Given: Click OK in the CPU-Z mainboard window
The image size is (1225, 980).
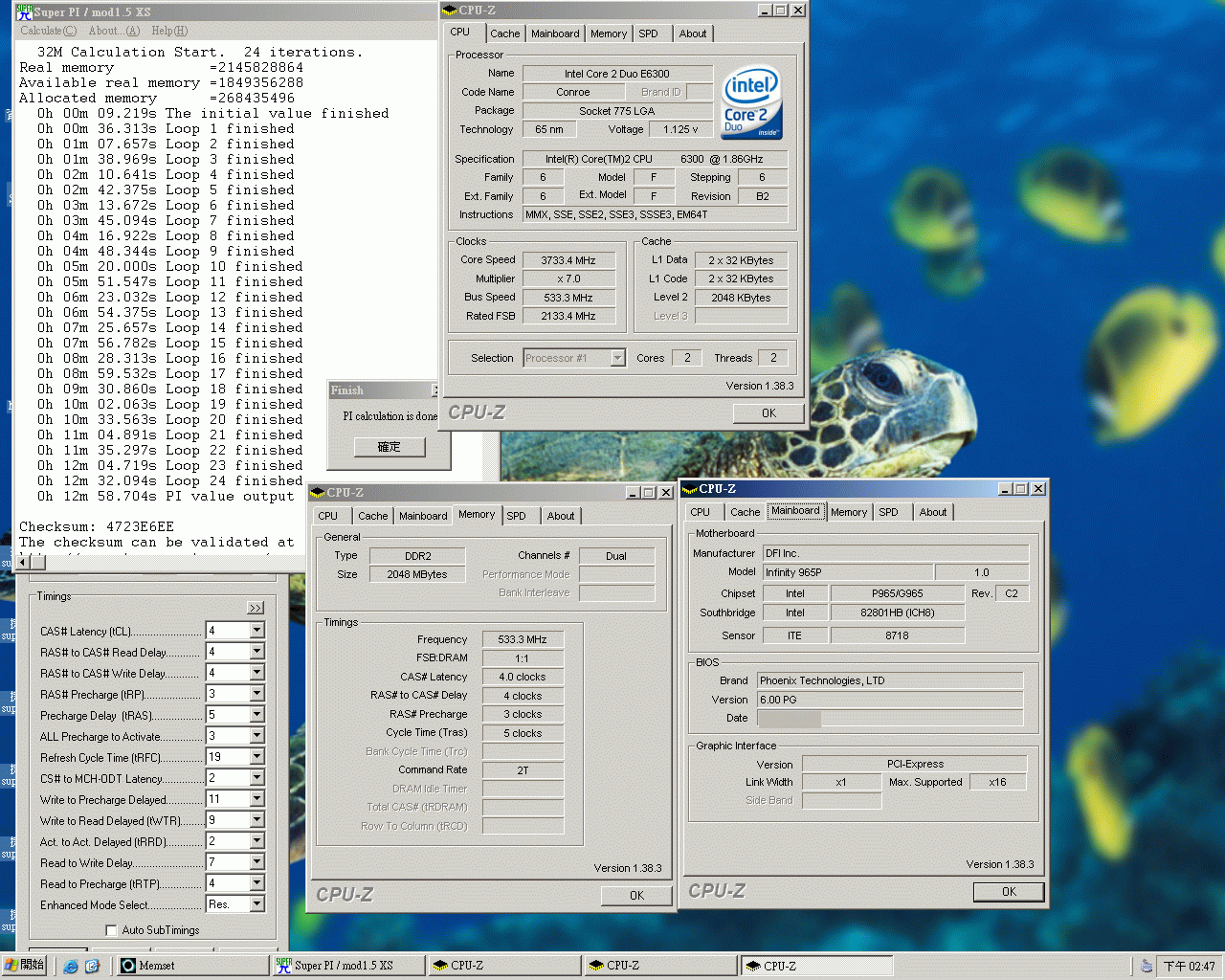Looking at the screenshot, I should coord(1009,892).
